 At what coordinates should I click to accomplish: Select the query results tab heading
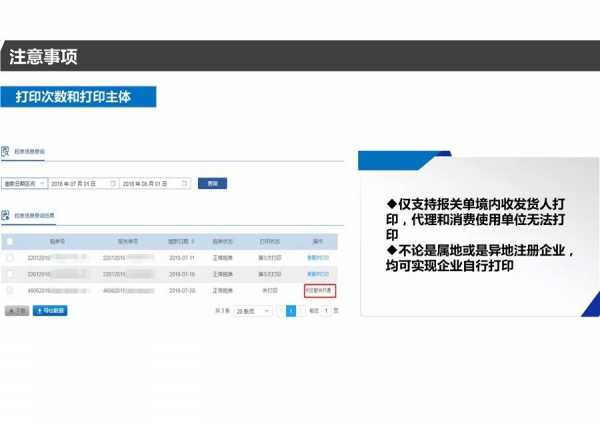click(34, 215)
